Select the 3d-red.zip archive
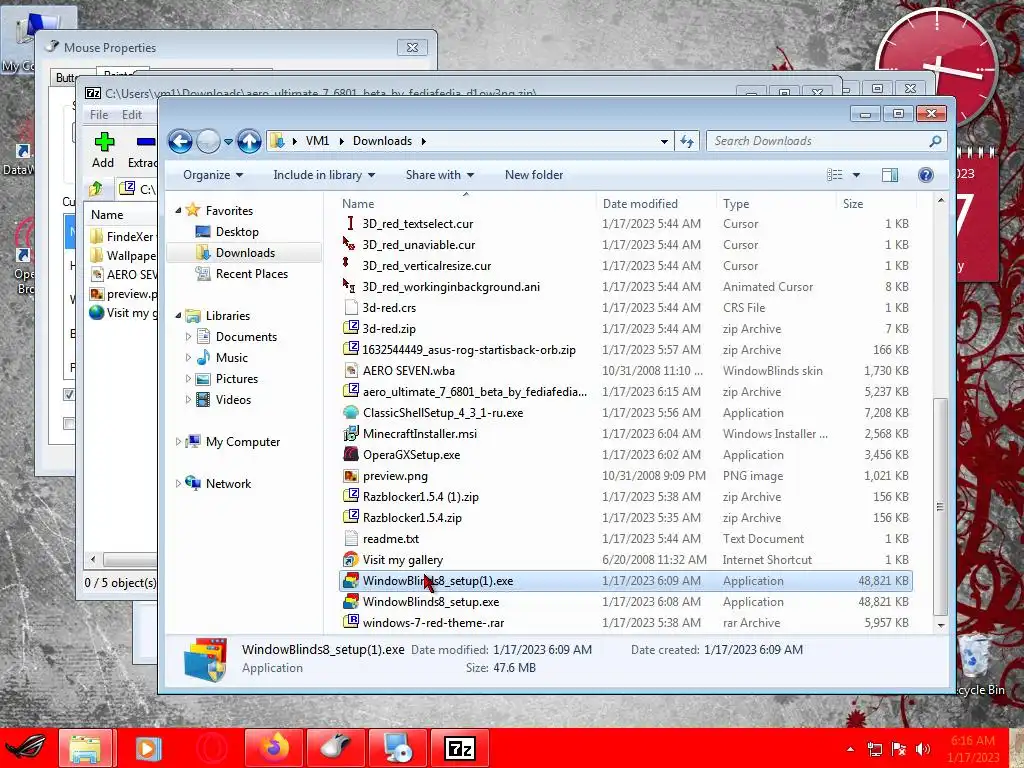 click(x=389, y=329)
